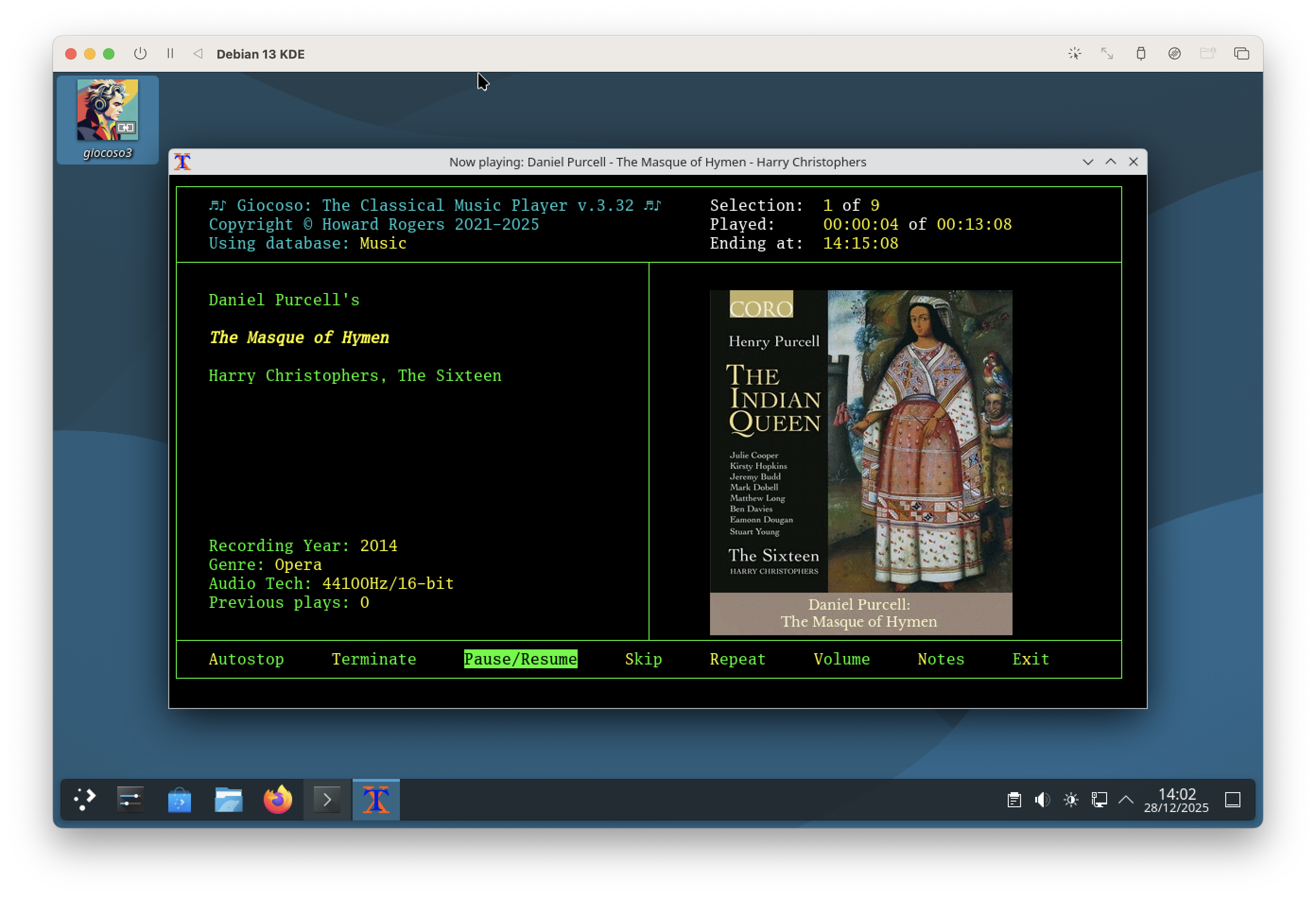Open the network status tray icon

1099,800
